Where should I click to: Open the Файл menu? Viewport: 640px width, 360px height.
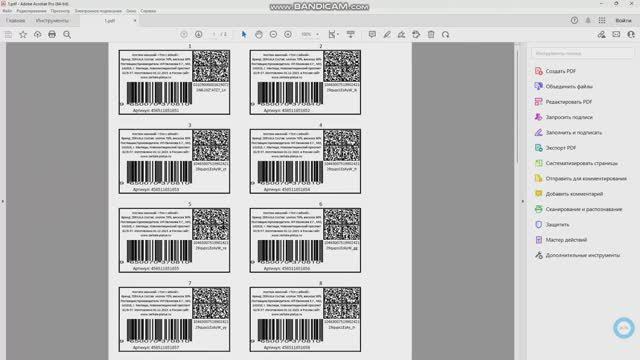coord(7,11)
